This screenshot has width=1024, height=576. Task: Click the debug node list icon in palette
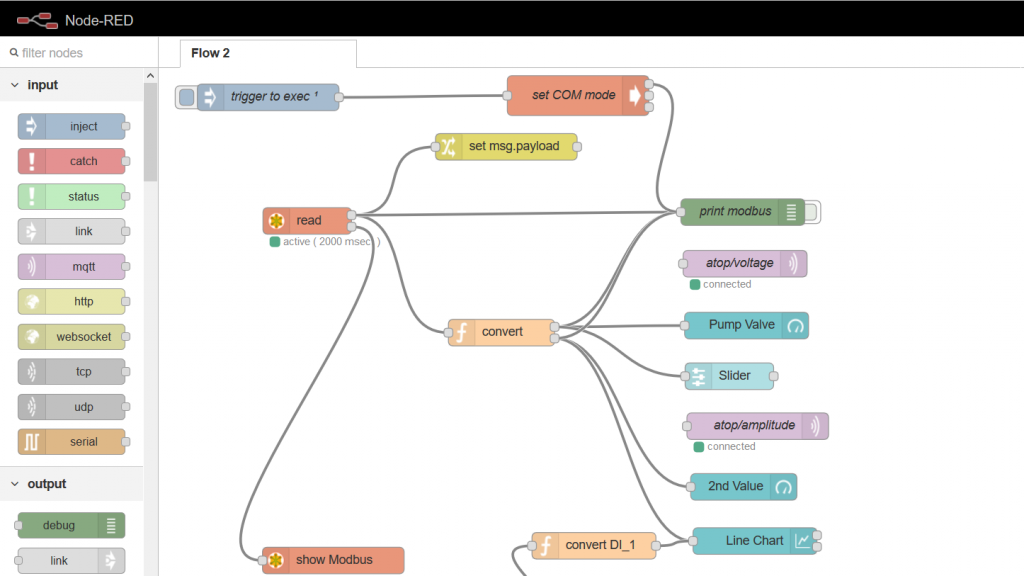coord(111,525)
